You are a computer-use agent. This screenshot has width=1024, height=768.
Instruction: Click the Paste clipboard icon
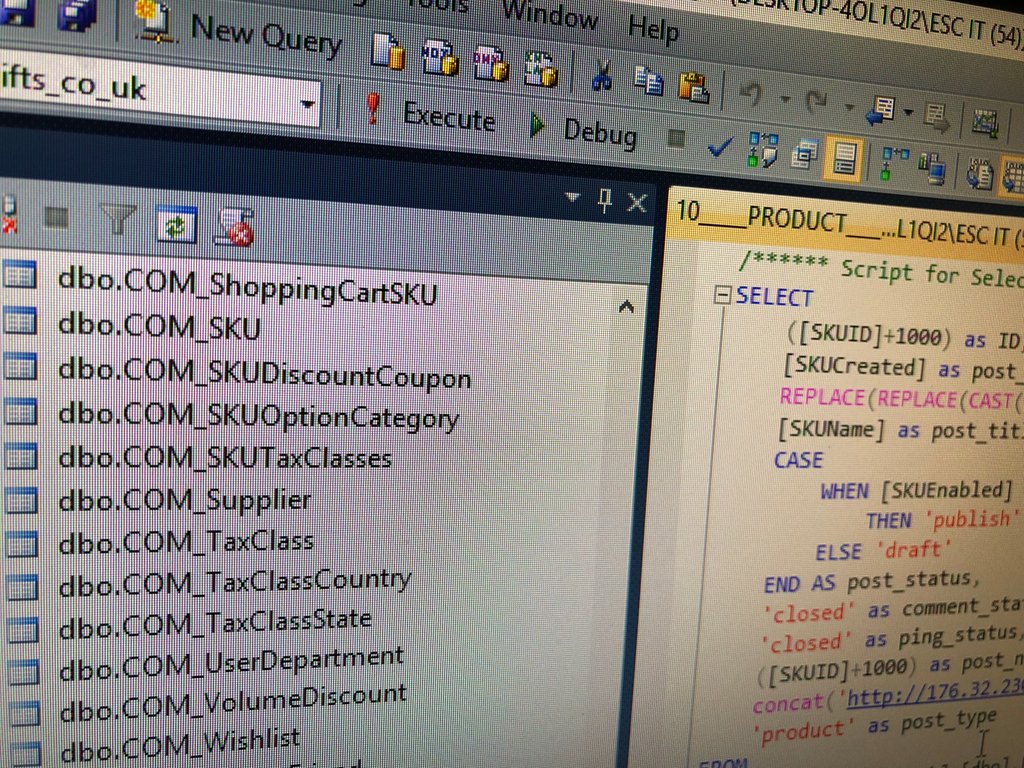pos(693,87)
